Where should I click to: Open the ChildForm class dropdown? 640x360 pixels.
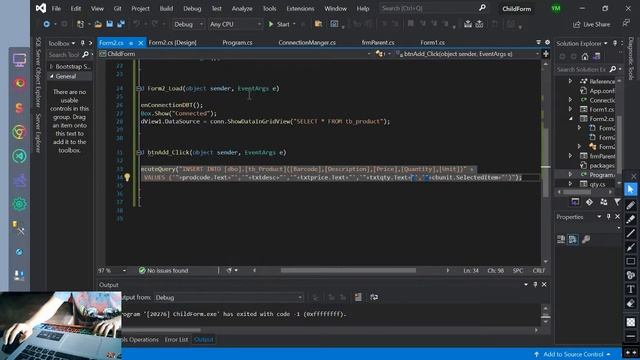pos(235,54)
